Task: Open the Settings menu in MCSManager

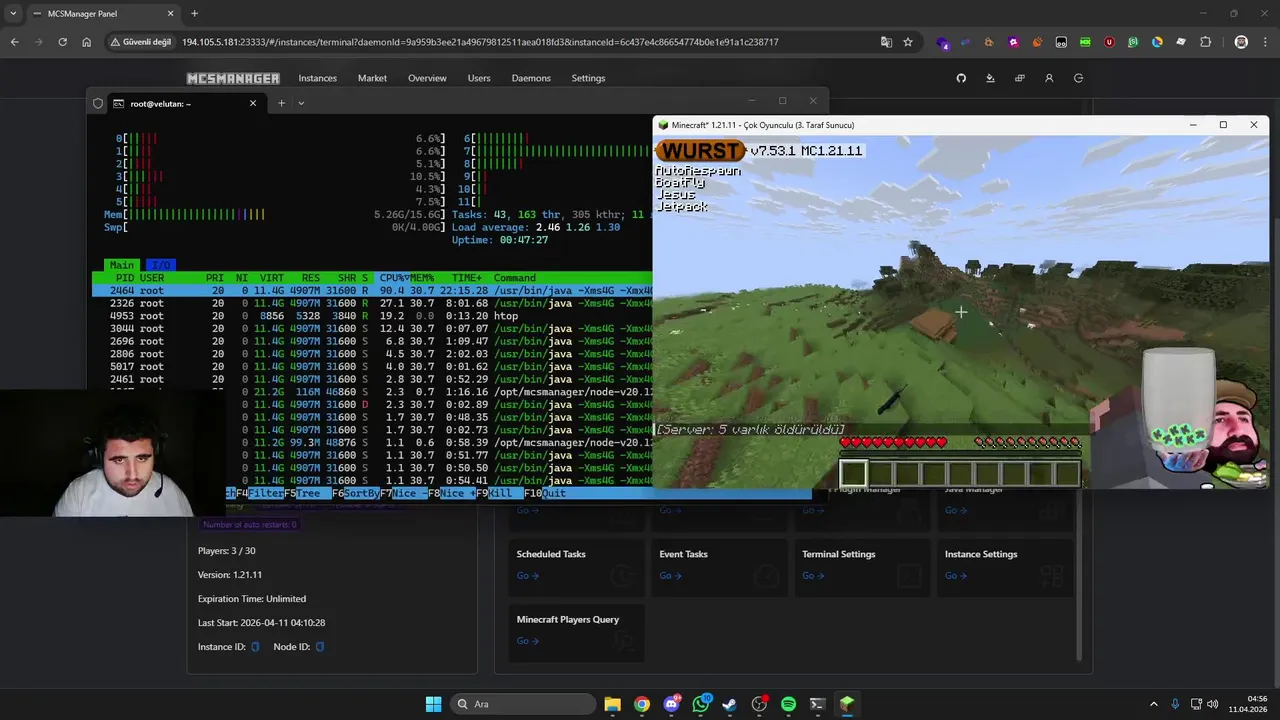Action: point(588,78)
